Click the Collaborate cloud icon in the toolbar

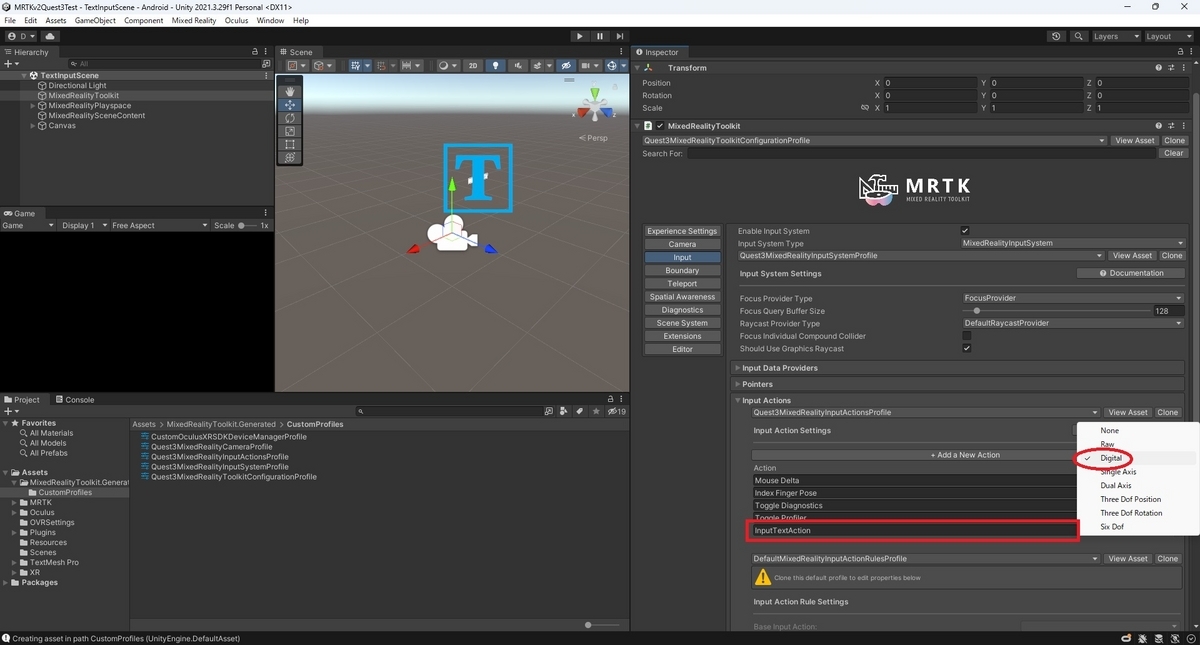(x=50, y=36)
